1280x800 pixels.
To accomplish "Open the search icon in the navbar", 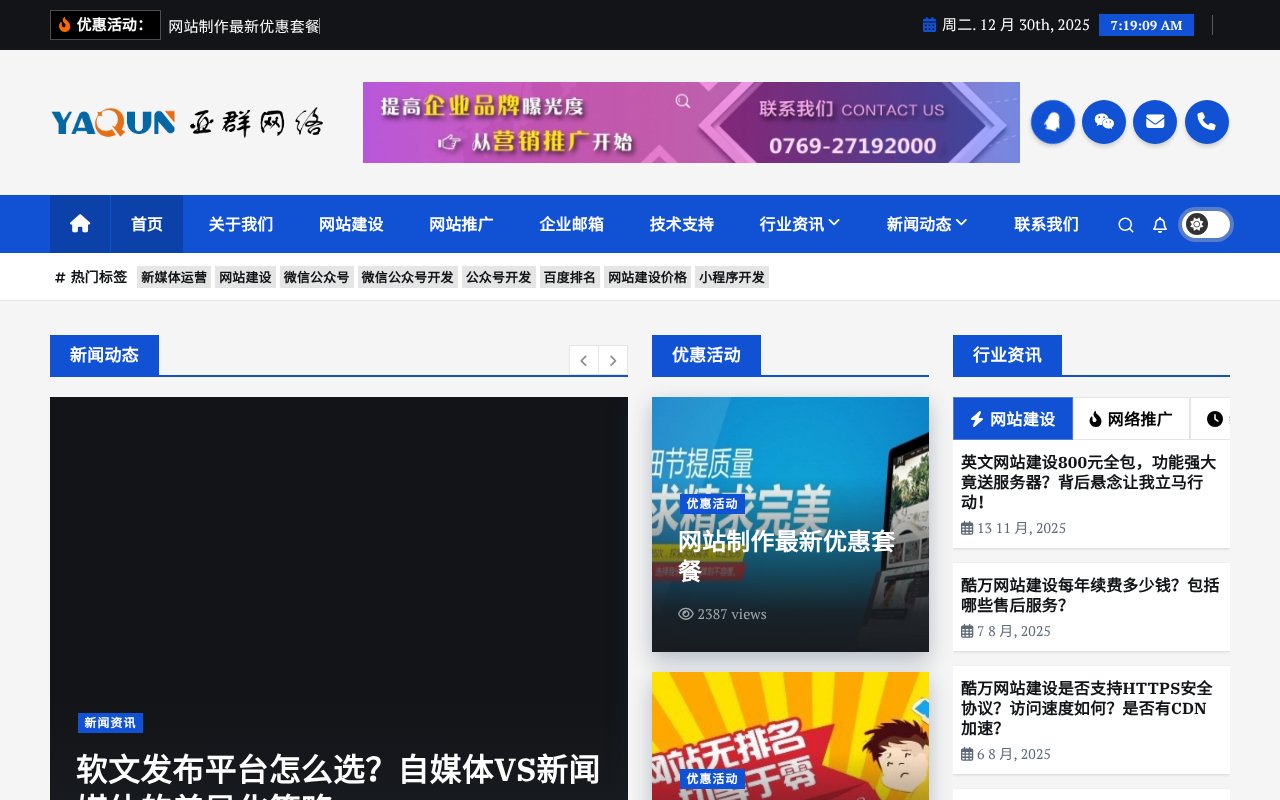I will point(1126,225).
